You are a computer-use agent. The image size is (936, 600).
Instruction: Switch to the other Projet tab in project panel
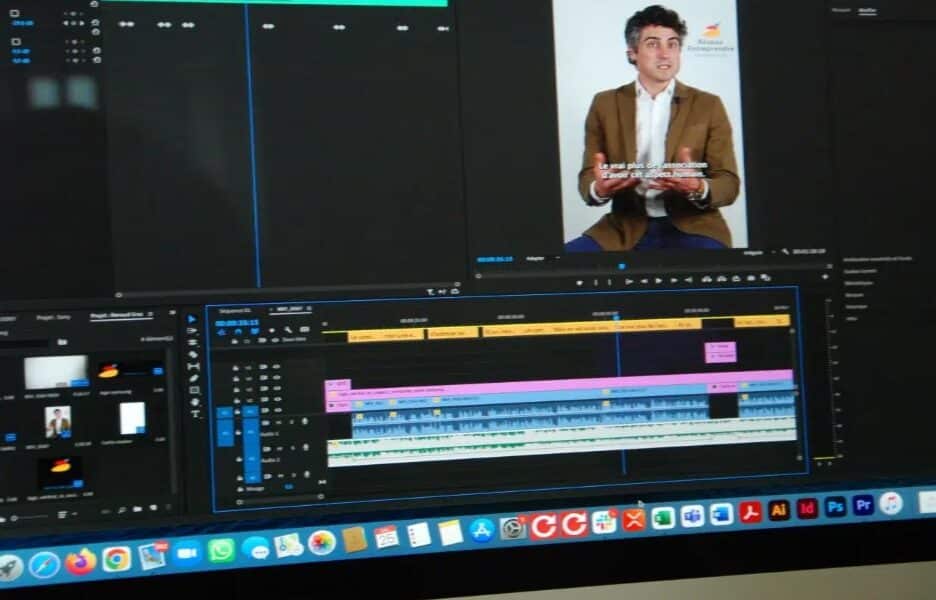[x=53, y=317]
